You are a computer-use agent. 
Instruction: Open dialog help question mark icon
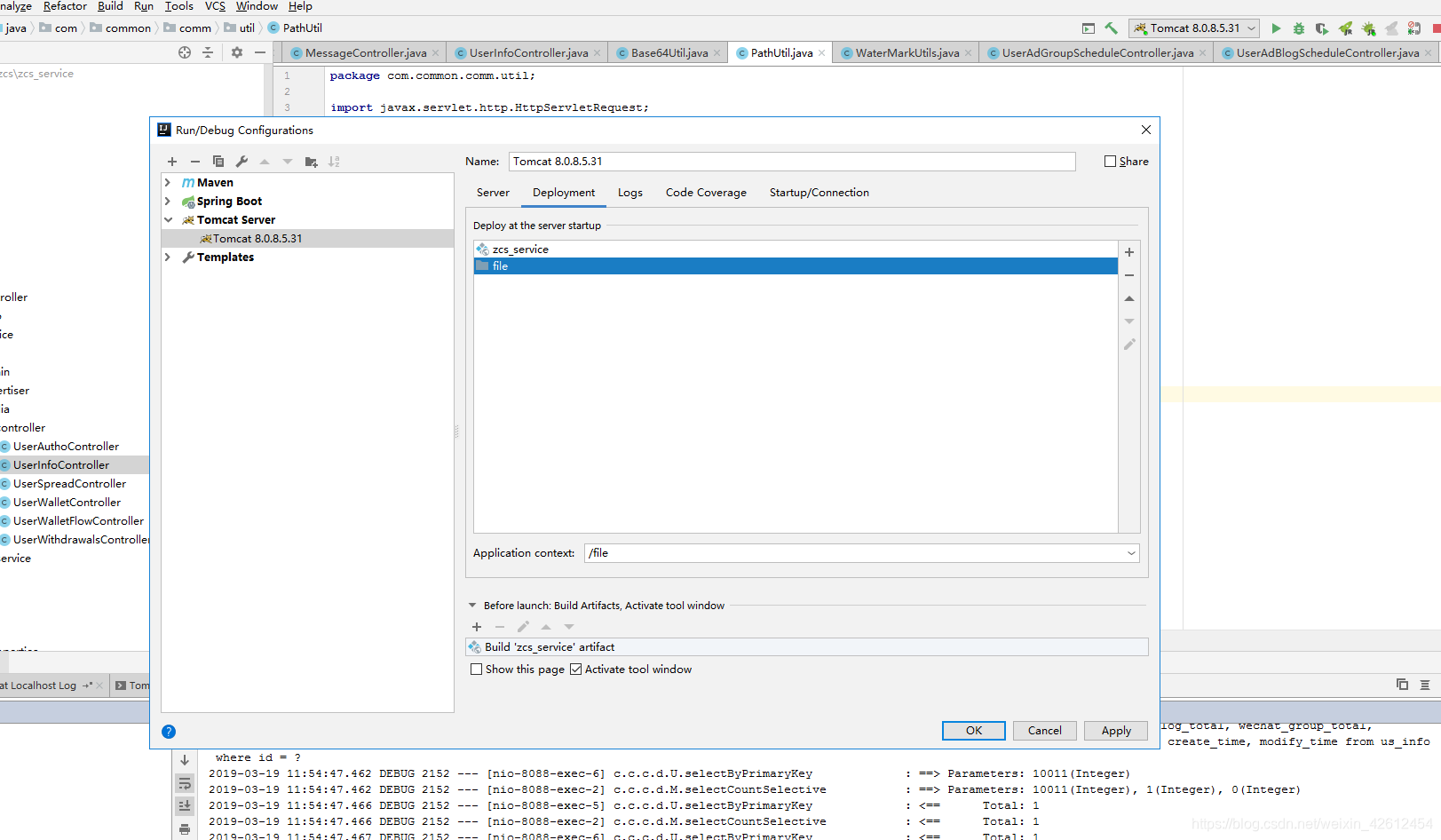[x=169, y=732]
